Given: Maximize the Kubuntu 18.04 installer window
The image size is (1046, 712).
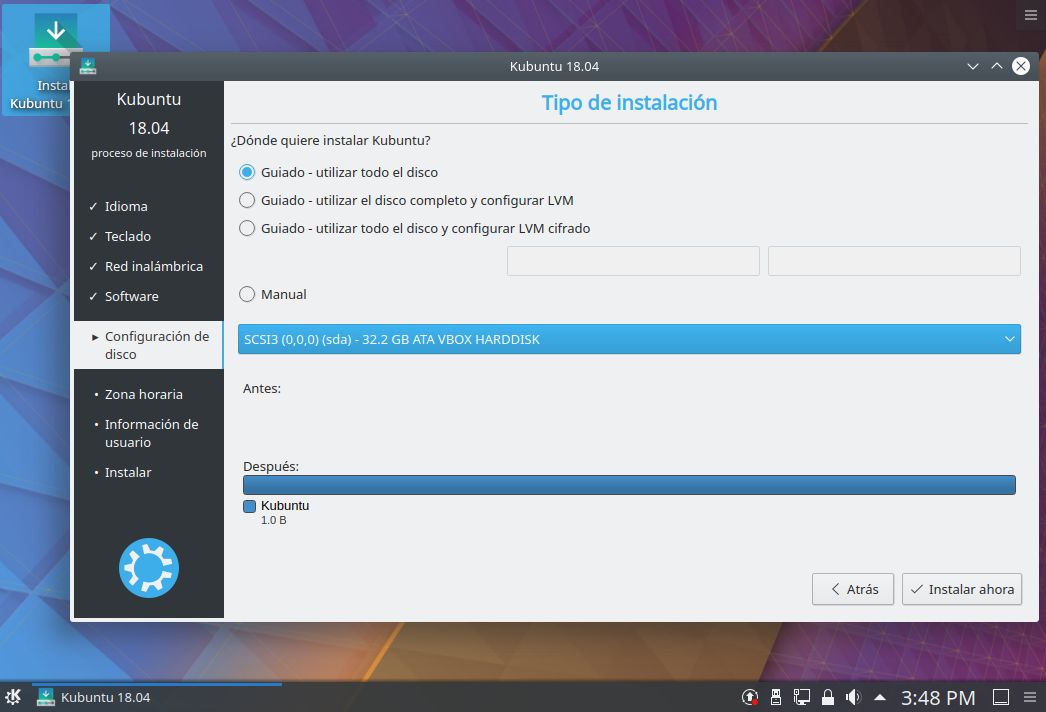Looking at the screenshot, I should click(x=997, y=66).
